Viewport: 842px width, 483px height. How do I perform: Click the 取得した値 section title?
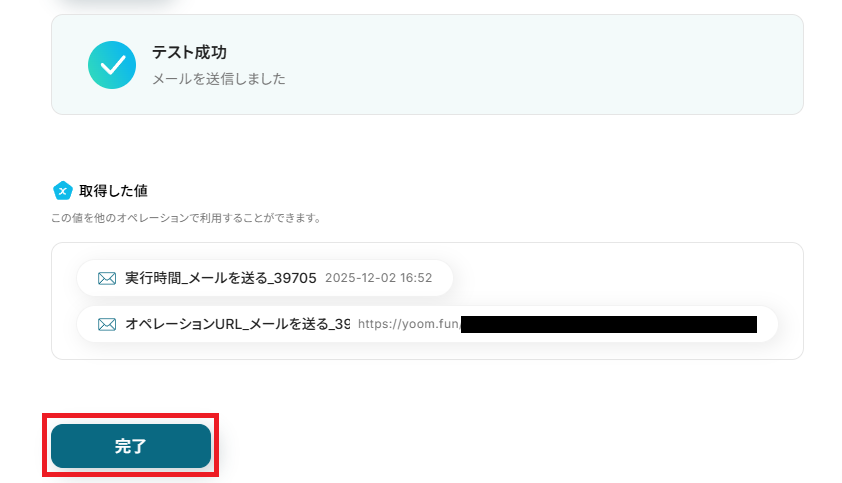click(x=113, y=191)
